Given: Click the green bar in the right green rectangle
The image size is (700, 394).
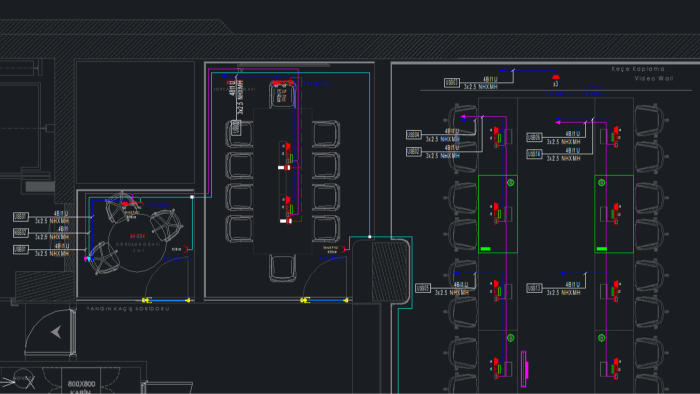Looking at the screenshot, I should tap(602, 249).
